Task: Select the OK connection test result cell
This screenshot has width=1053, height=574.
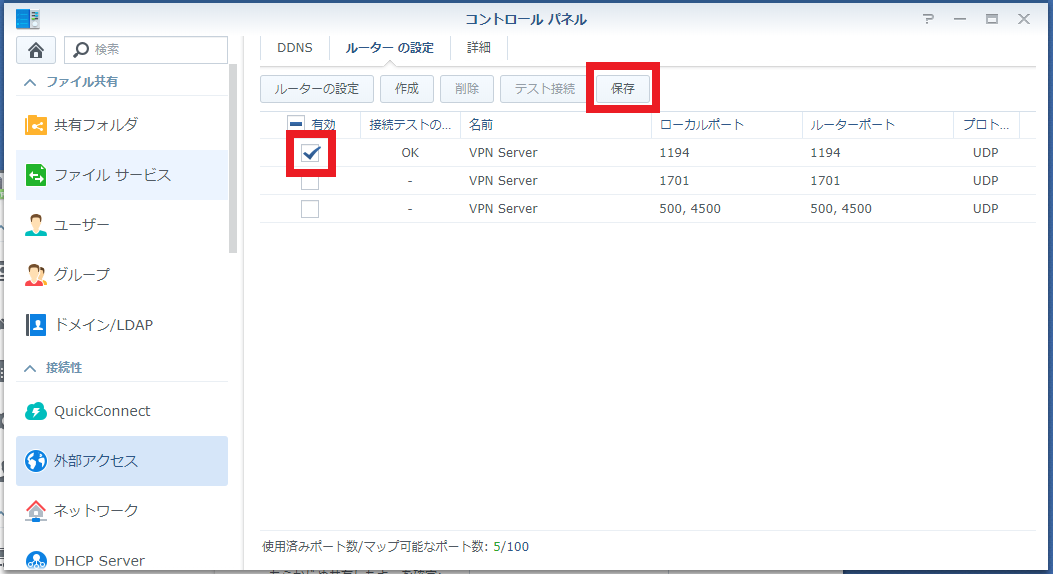Action: point(410,153)
